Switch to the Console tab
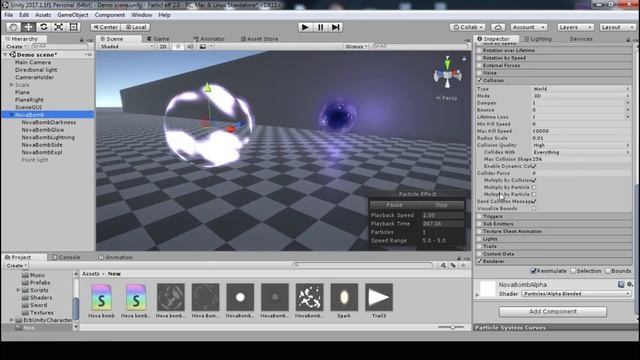Screen dimensions: 640x360 click(x=66, y=258)
